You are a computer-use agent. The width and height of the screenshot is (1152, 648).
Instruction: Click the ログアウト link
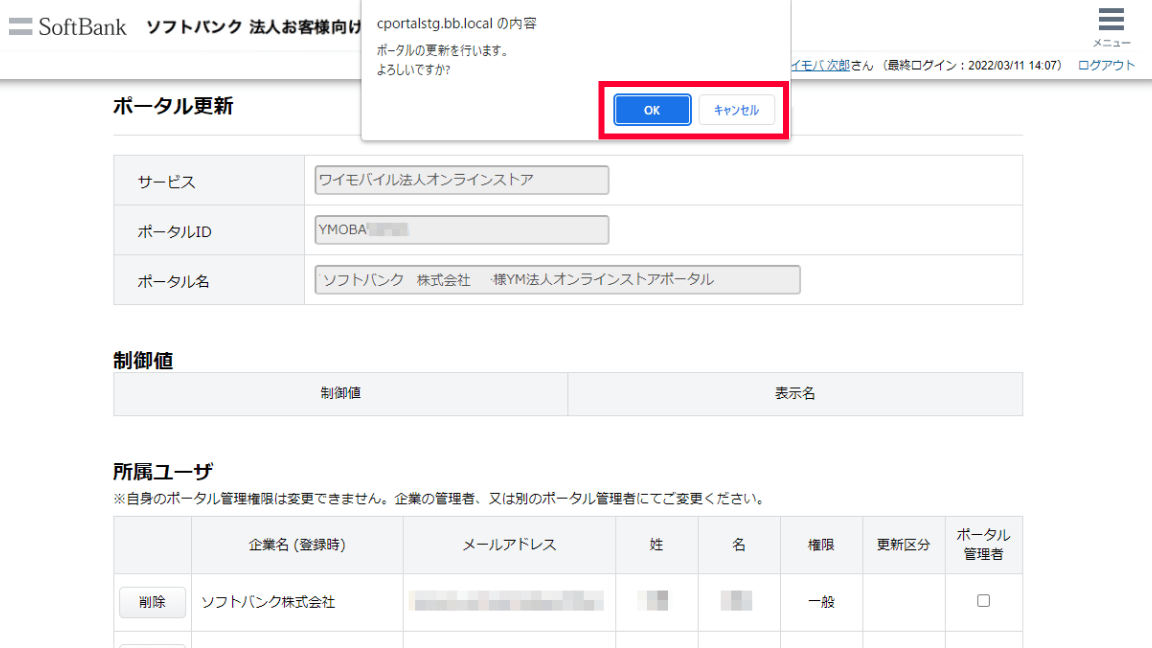click(x=1106, y=65)
